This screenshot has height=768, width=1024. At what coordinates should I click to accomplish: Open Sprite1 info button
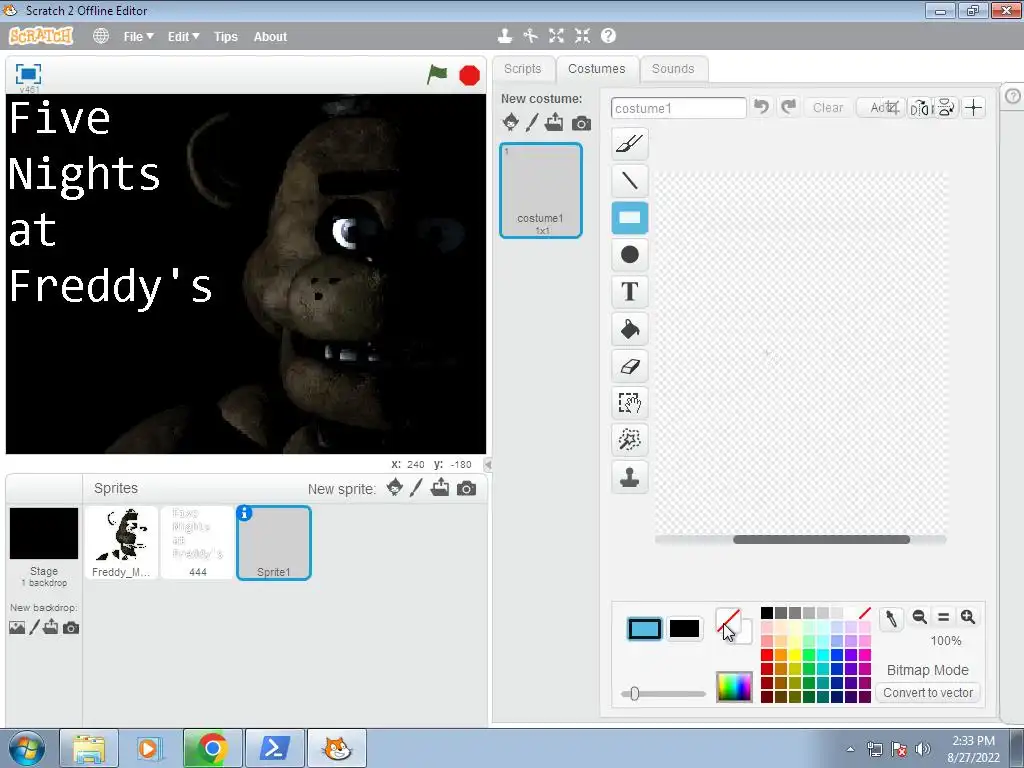tap(244, 513)
